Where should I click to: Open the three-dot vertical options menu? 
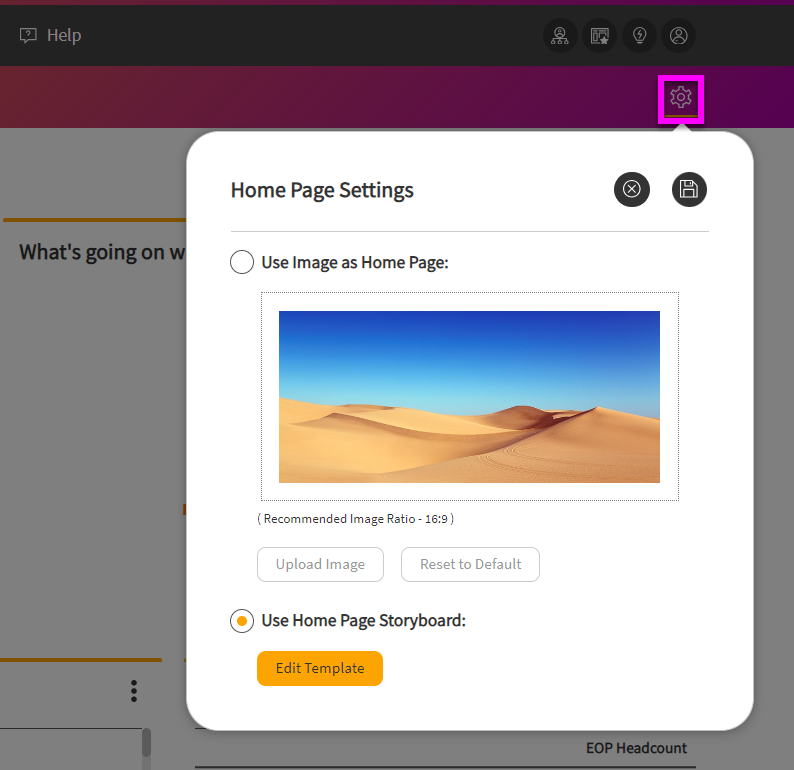(x=134, y=691)
